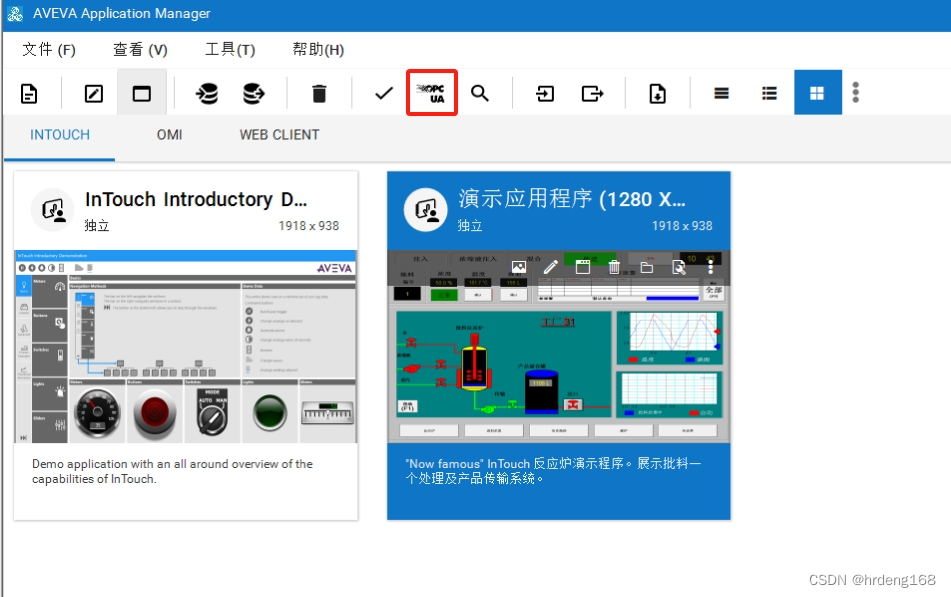This screenshot has width=951, height=597.
Task: Switch to the INTOUCH tab
Action: 59,135
